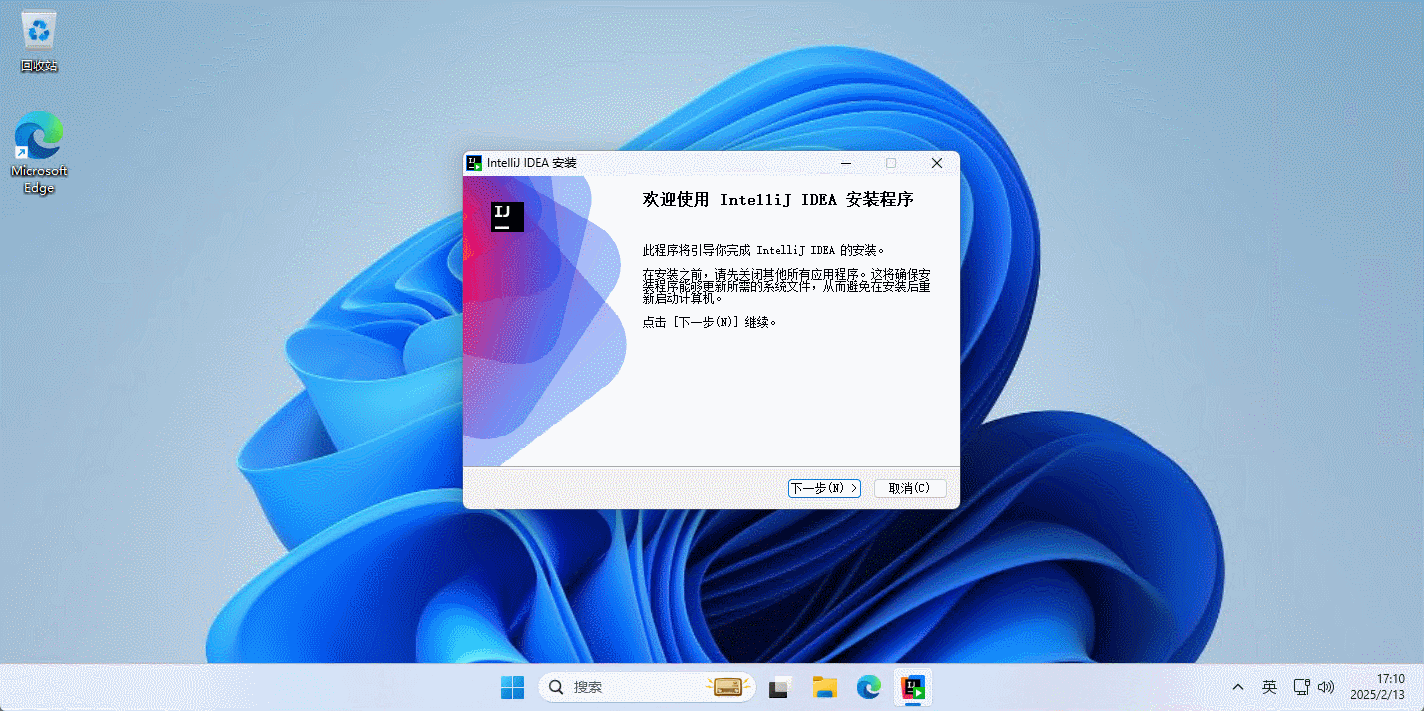This screenshot has height=711, width=1424.
Task: Open the clock and date panel
Action: pyautogui.click(x=1377, y=686)
